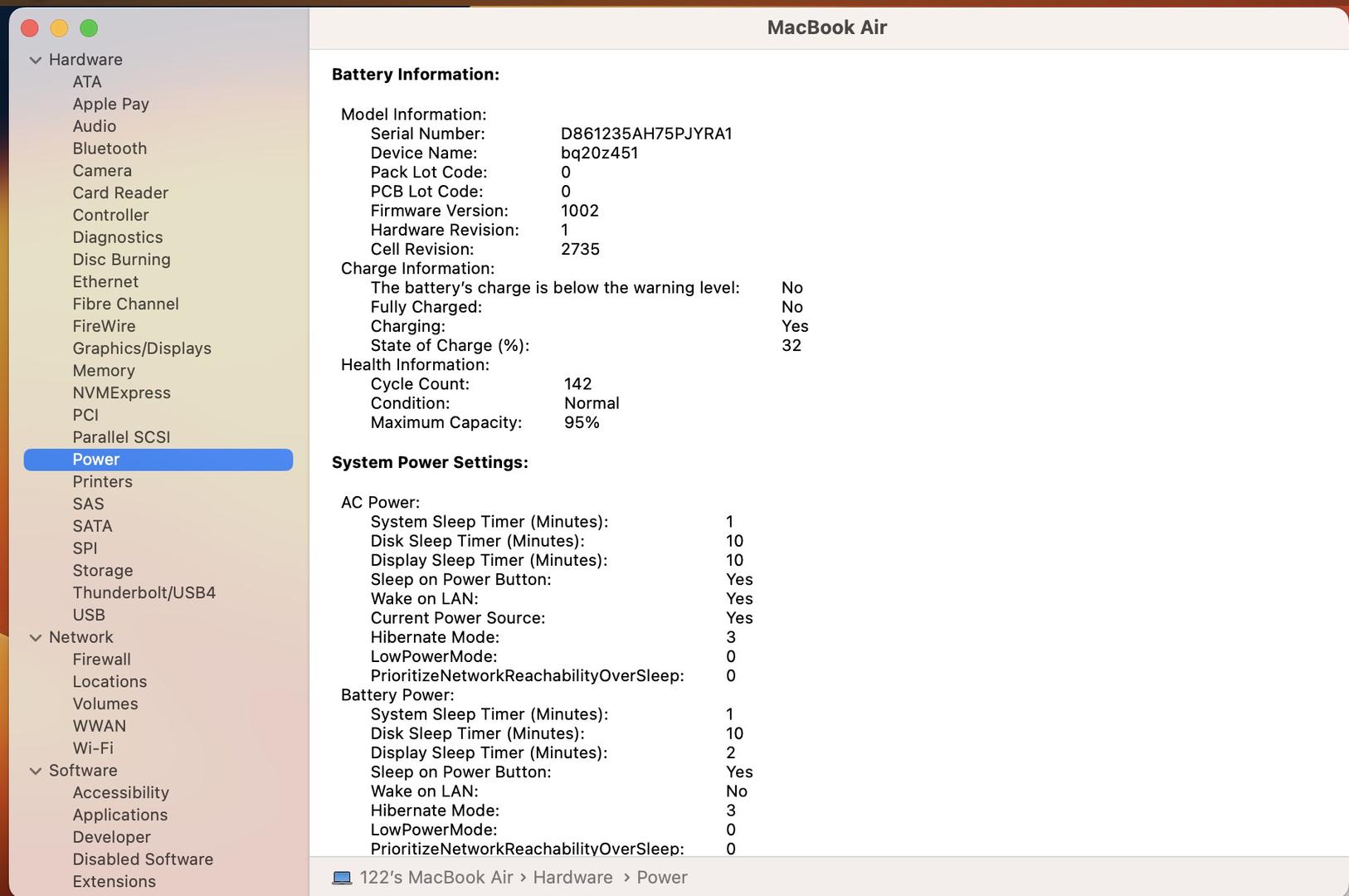Collapse the Software section chevron
This screenshot has height=896, width=1349.
pyautogui.click(x=36, y=771)
